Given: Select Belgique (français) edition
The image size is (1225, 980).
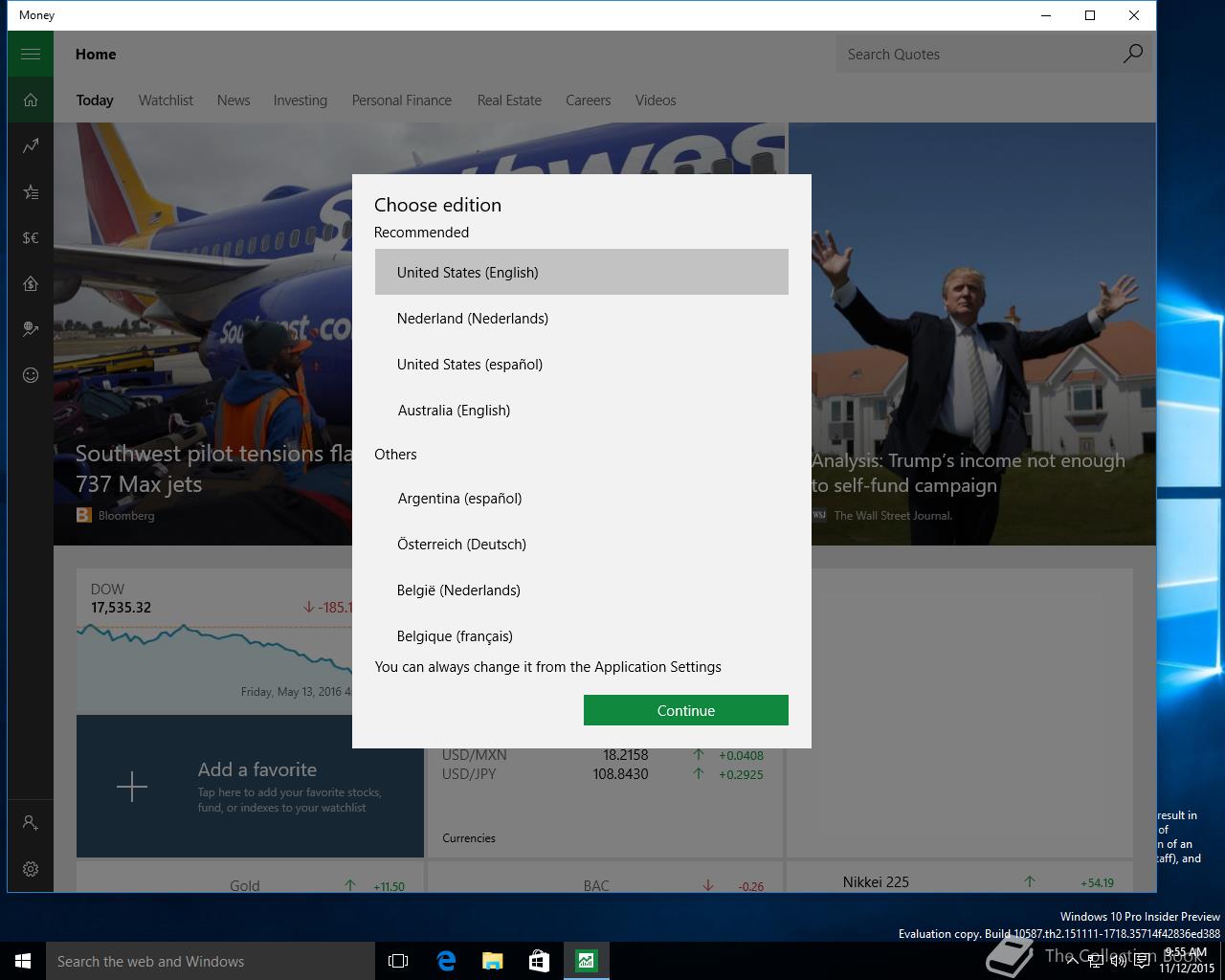Looking at the screenshot, I should pos(582,634).
